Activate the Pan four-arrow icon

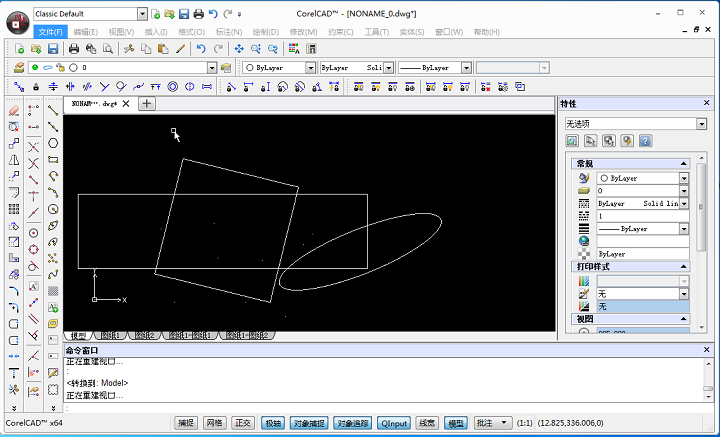point(239,49)
